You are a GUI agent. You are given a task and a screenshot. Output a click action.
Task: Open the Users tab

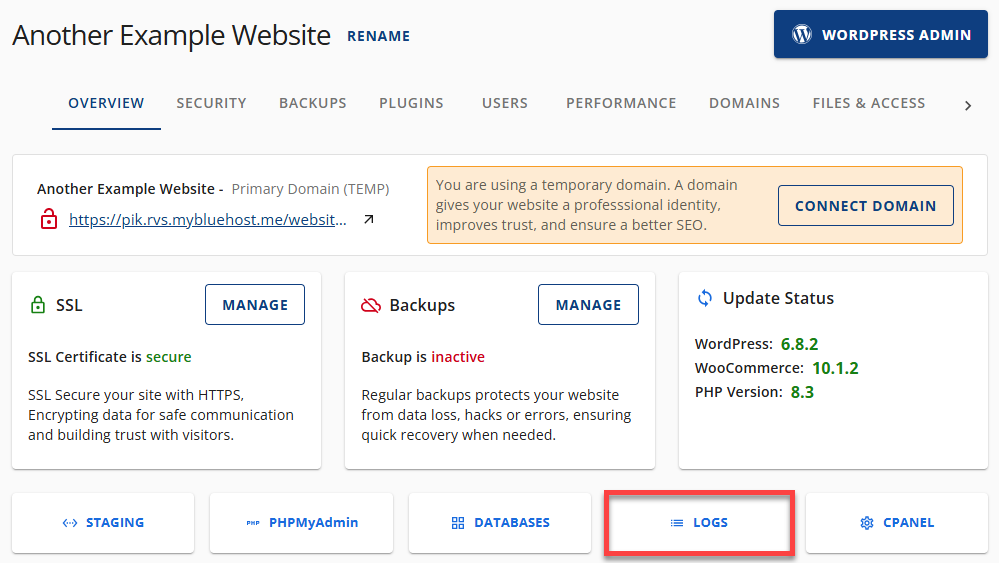(505, 103)
